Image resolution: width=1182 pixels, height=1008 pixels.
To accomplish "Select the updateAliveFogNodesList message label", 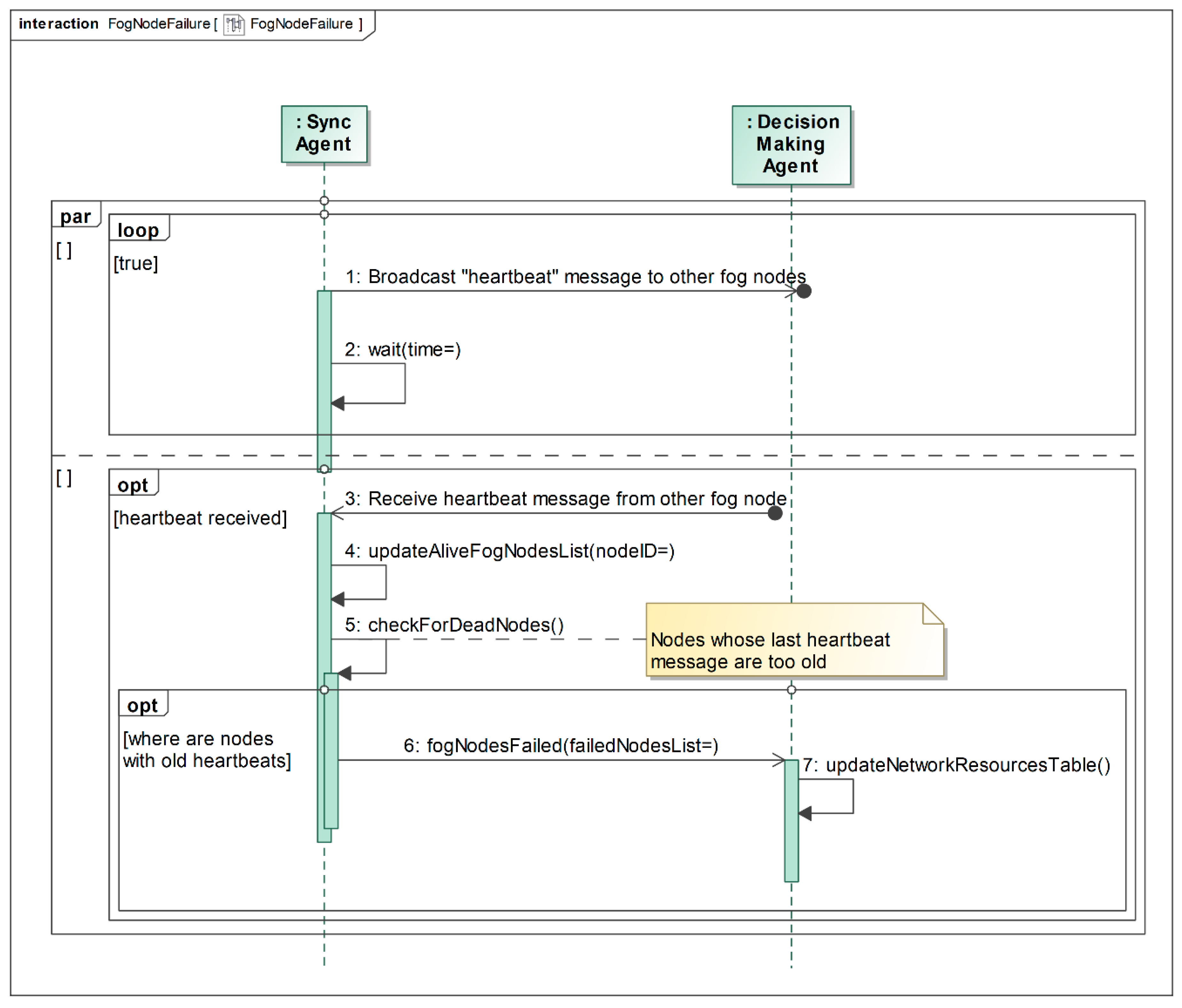I will pos(509,551).
